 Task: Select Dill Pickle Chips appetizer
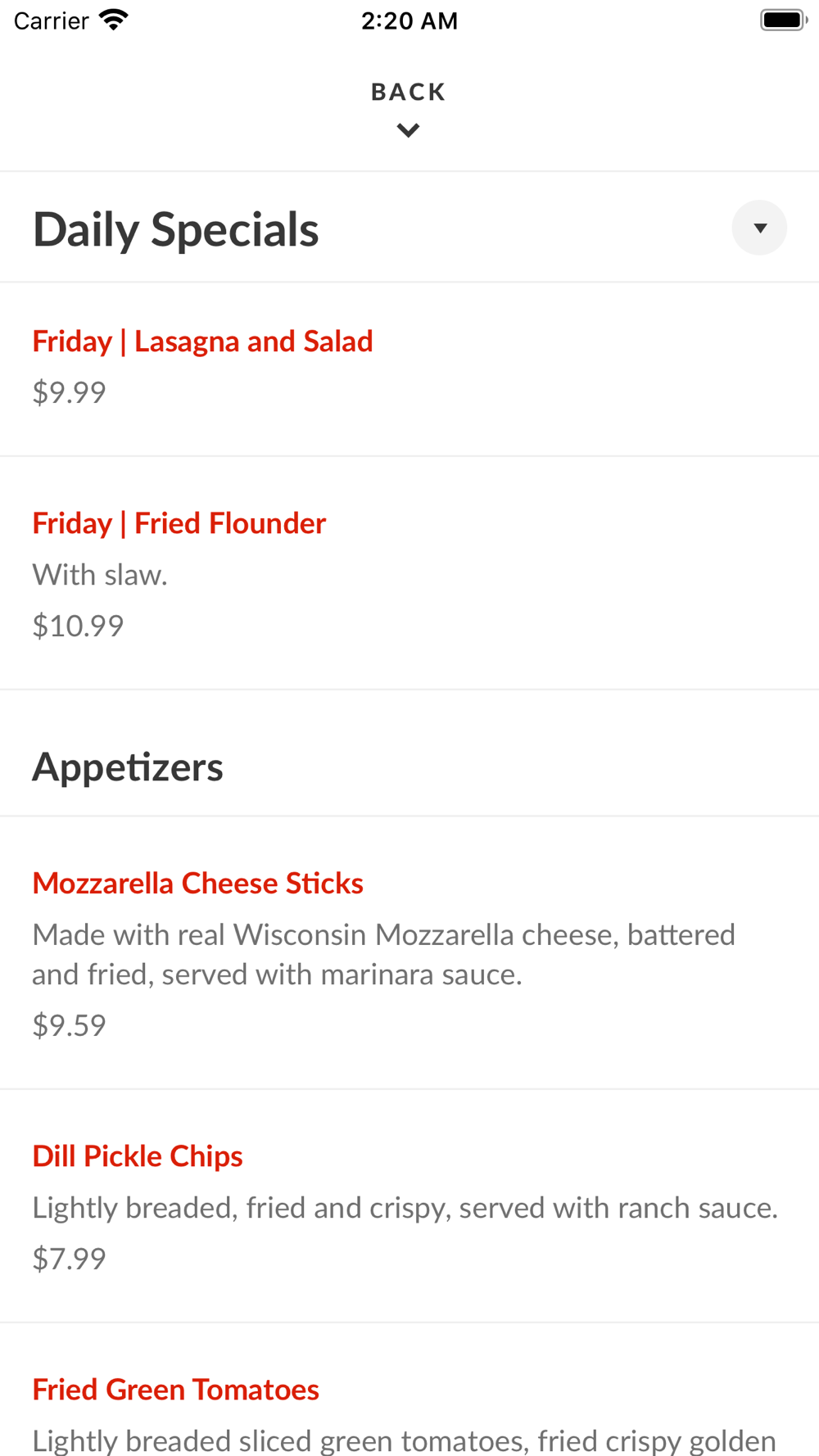tap(138, 1156)
